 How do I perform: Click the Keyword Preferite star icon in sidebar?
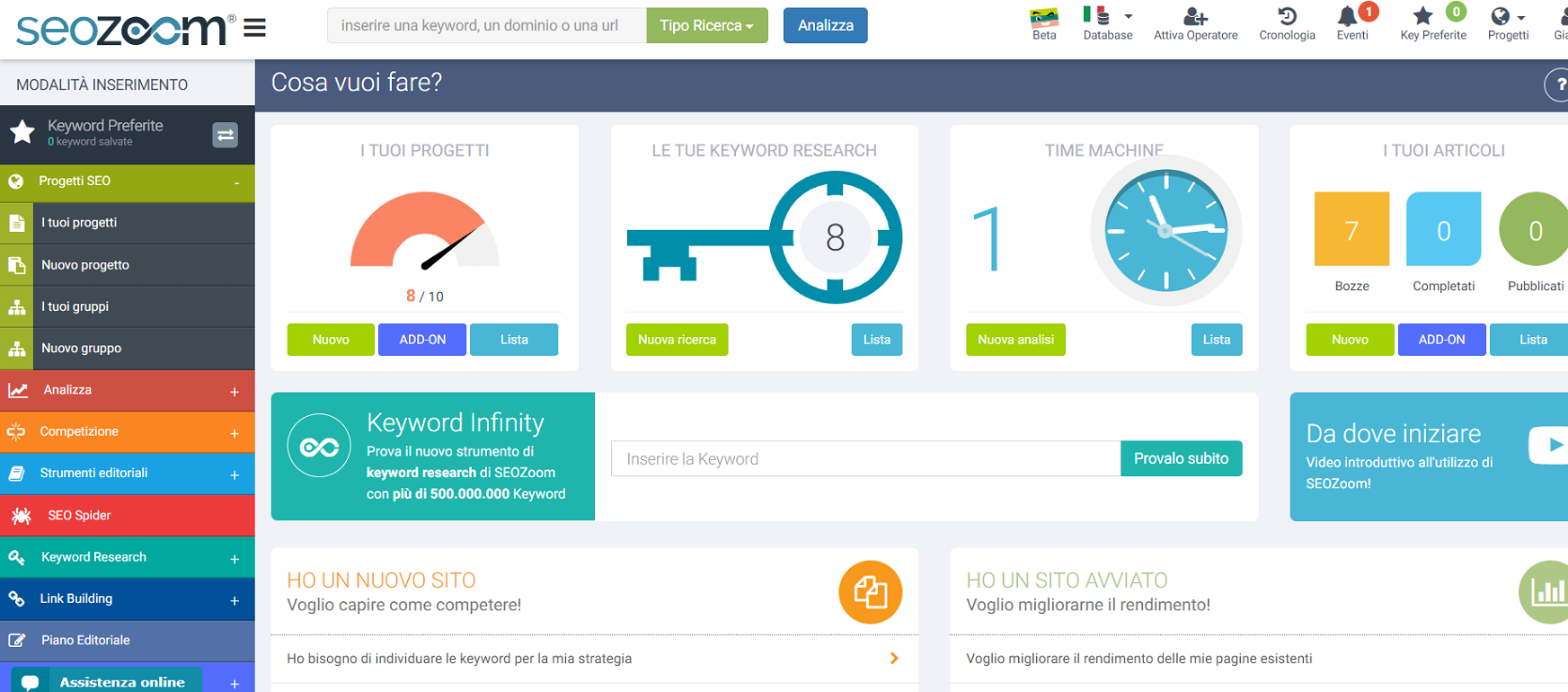[x=22, y=133]
